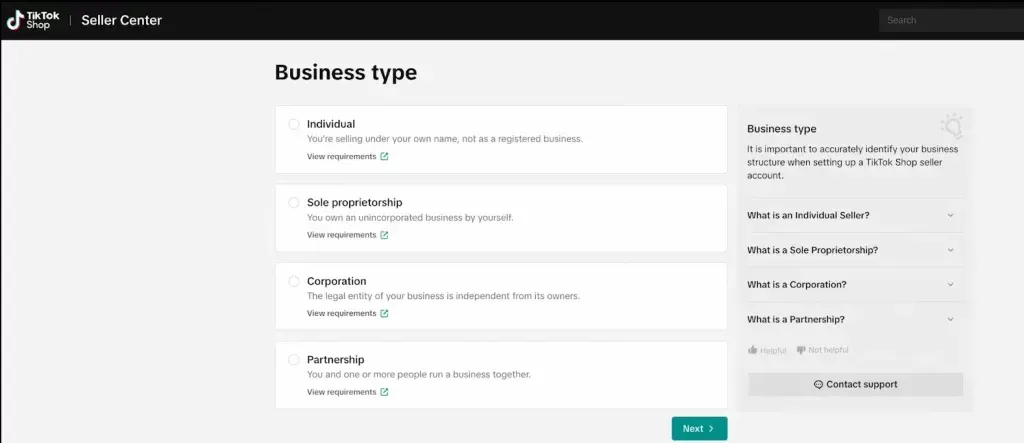This screenshot has height=443, width=1024.
Task: Click the thumbs-down Not helpful icon
Action: coord(801,350)
